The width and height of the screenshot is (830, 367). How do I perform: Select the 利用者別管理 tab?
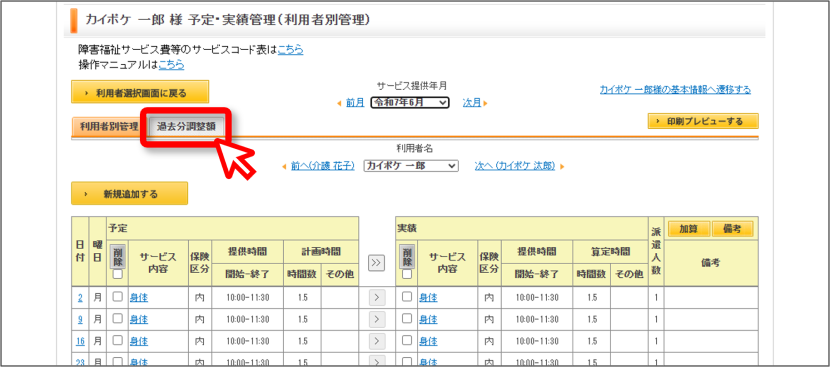109,127
